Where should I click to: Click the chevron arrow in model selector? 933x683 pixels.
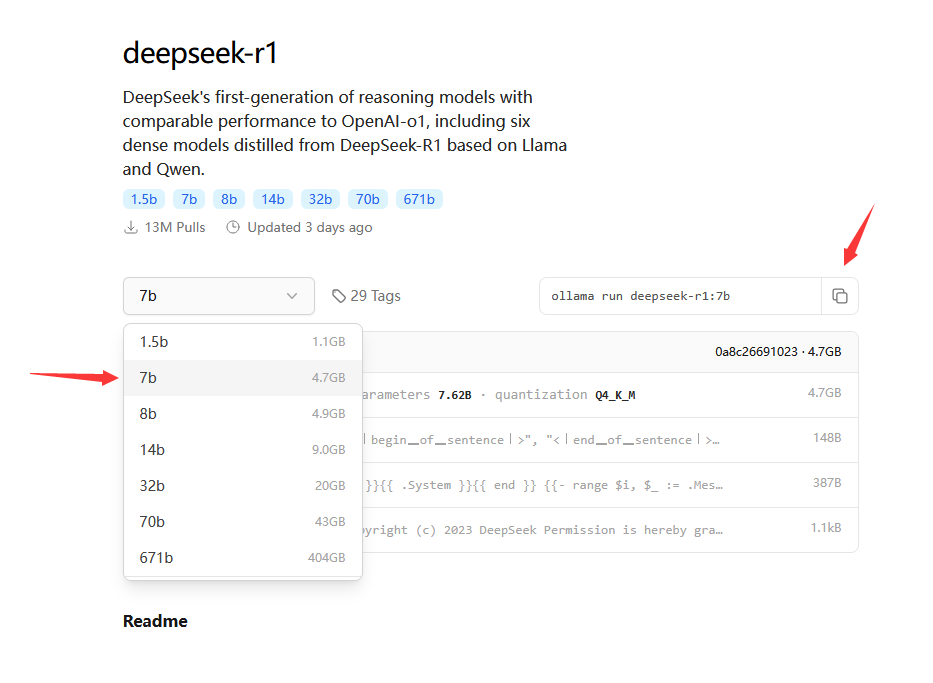(292, 296)
